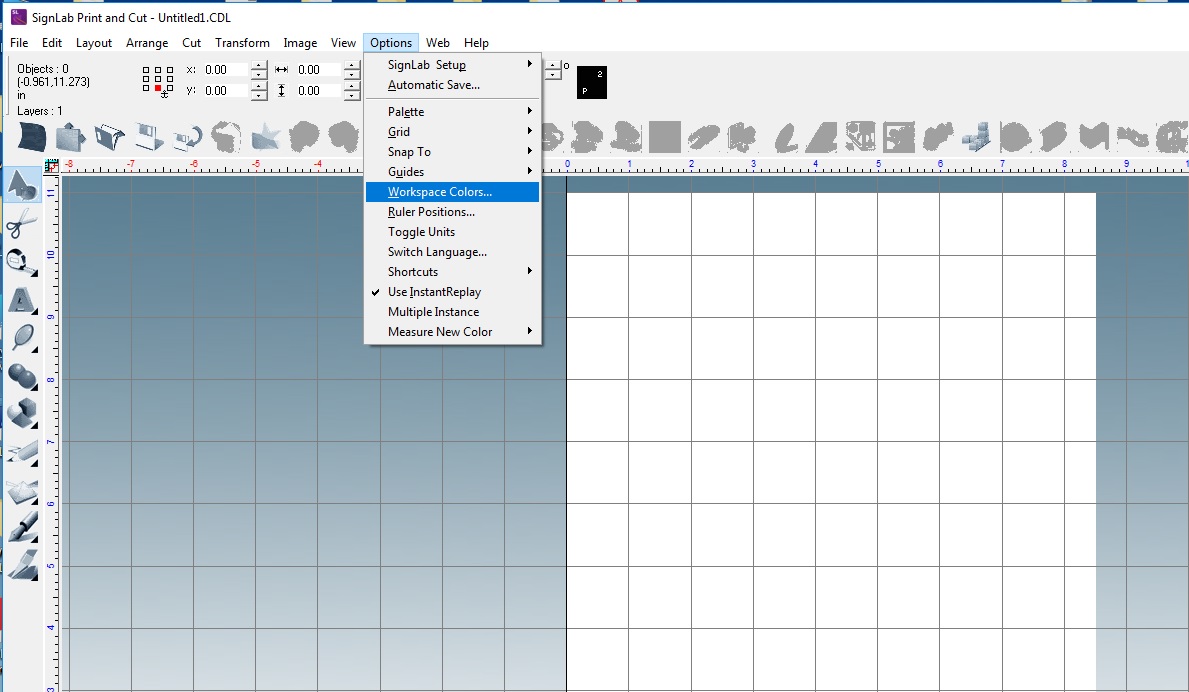Select the arrow Selection tool
Image resolution: width=1189 pixels, height=692 pixels.
click(x=22, y=185)
